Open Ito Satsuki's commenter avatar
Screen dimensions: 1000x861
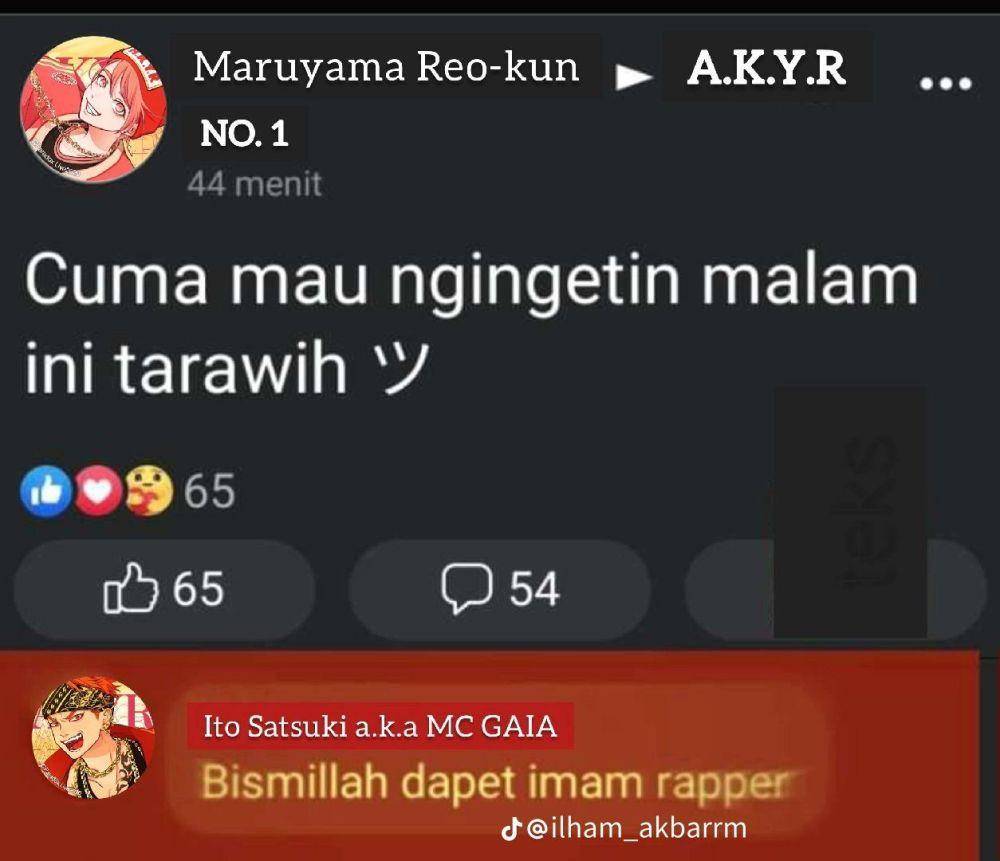93,738
